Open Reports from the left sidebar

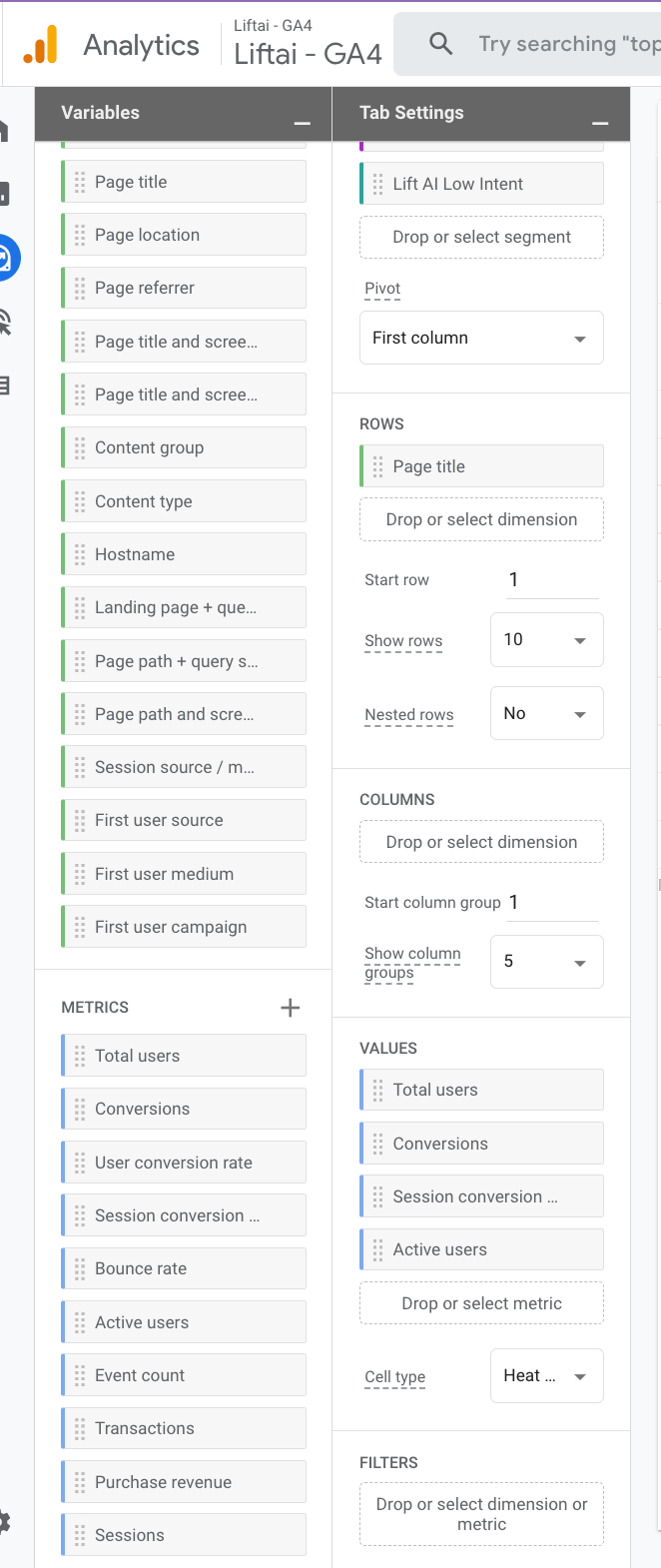[x=4, y=193]
